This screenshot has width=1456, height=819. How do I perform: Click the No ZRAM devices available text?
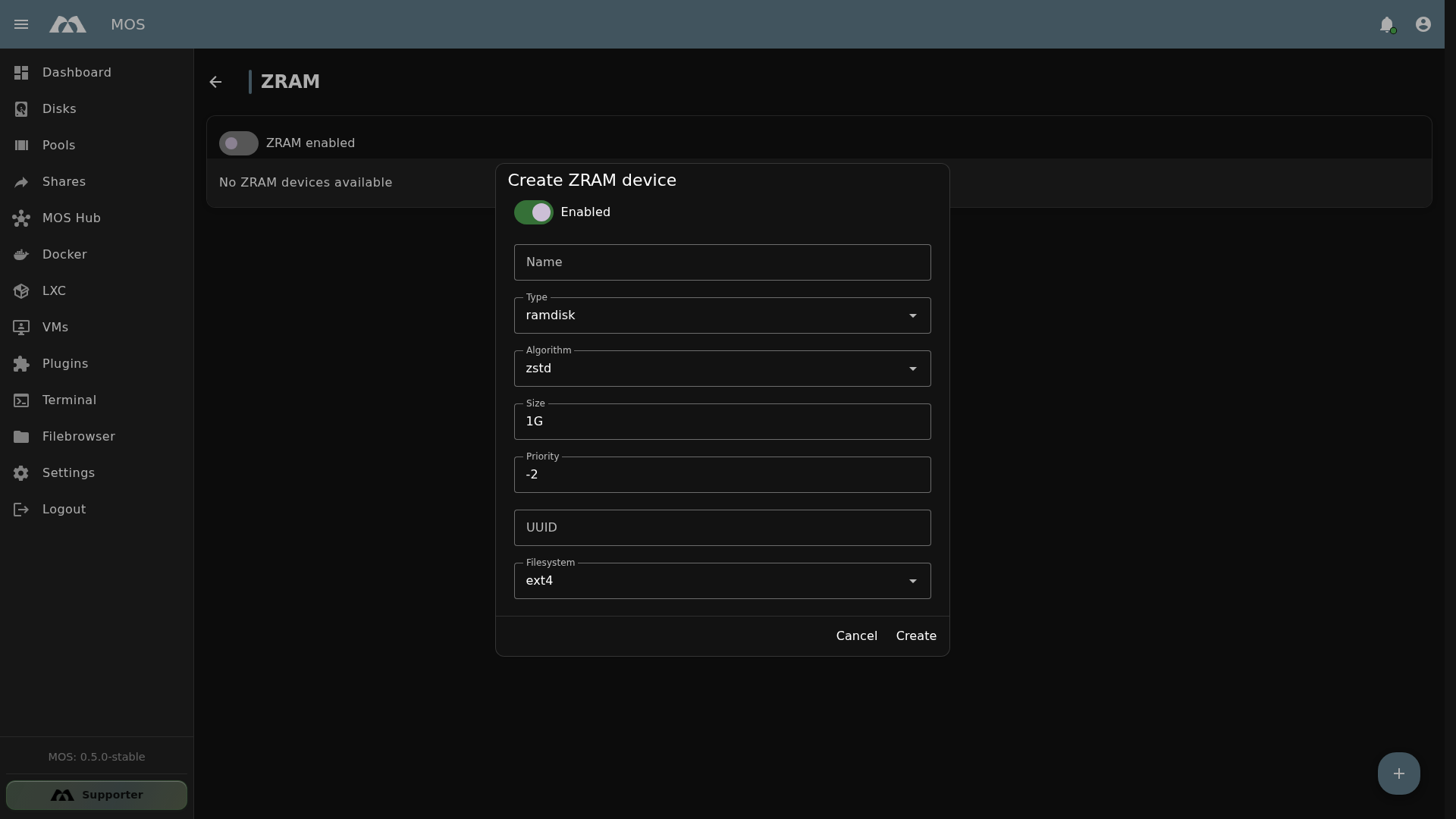tap(306, 183)
